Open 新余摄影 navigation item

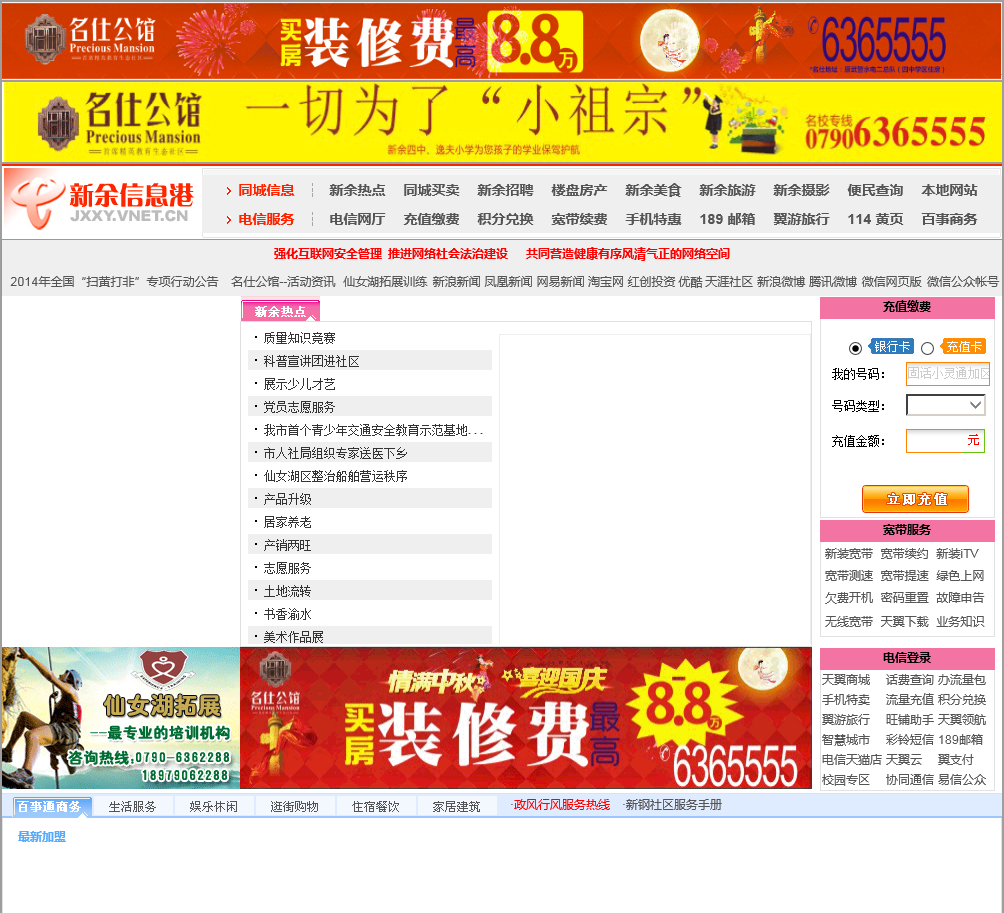pos(801,190)
